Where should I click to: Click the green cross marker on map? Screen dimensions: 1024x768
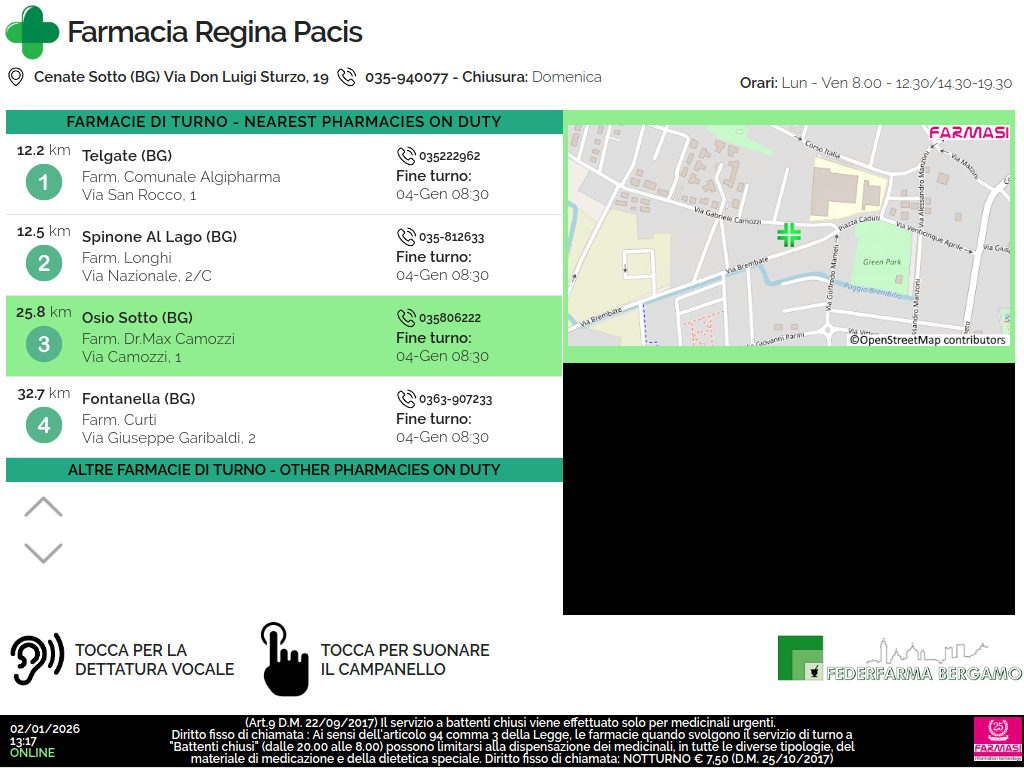pyautogui.click(x=789, y=235)
